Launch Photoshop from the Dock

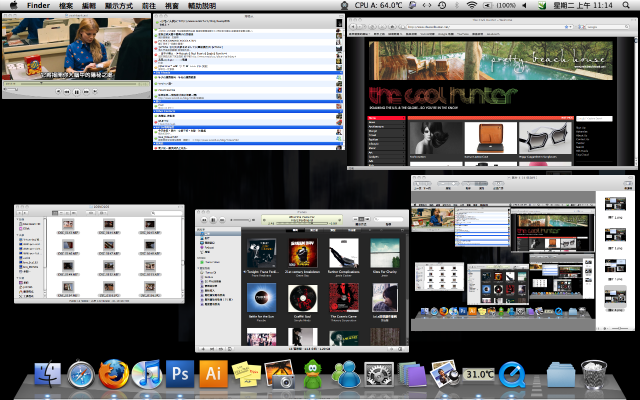180,375
